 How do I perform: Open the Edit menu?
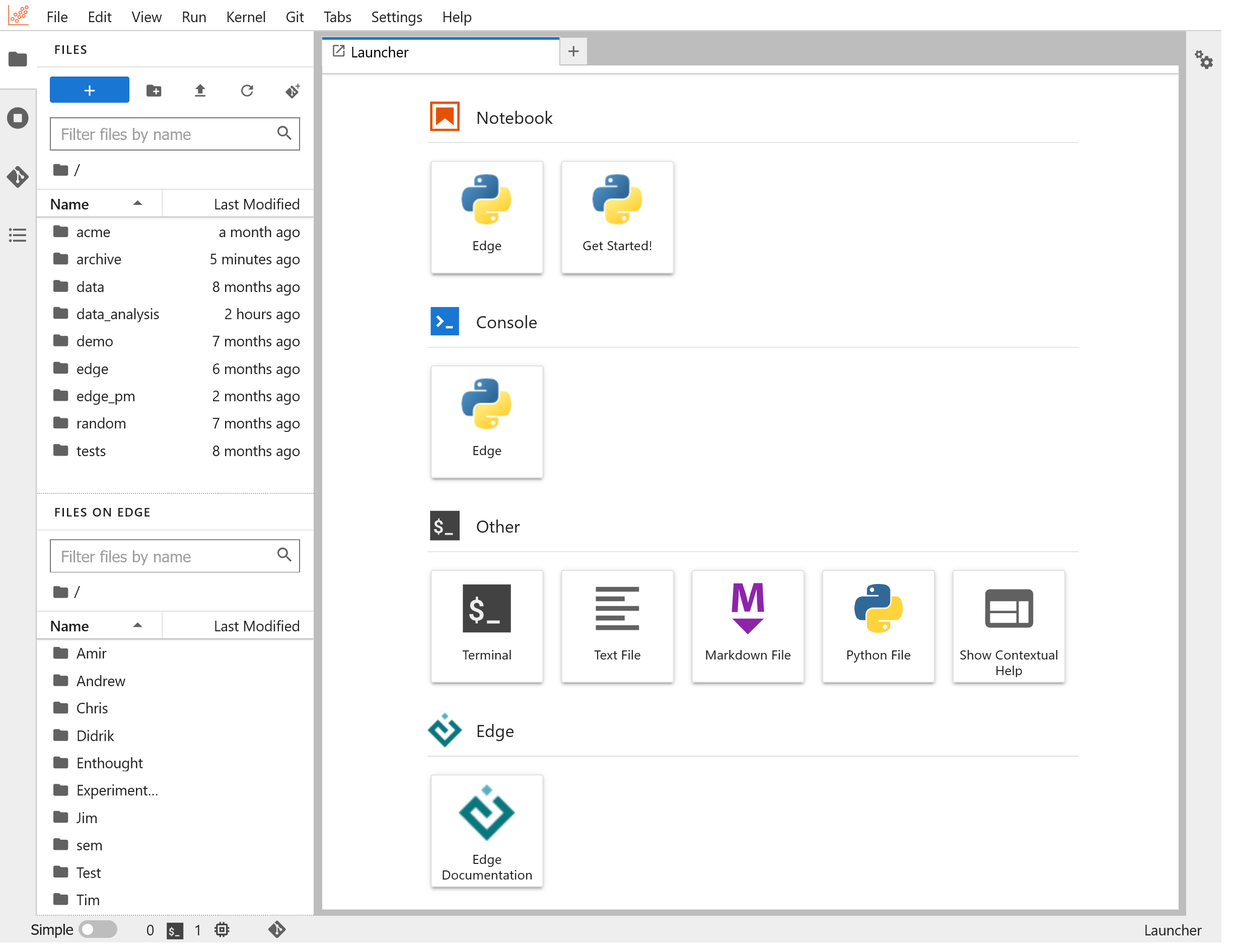(101, 17)
